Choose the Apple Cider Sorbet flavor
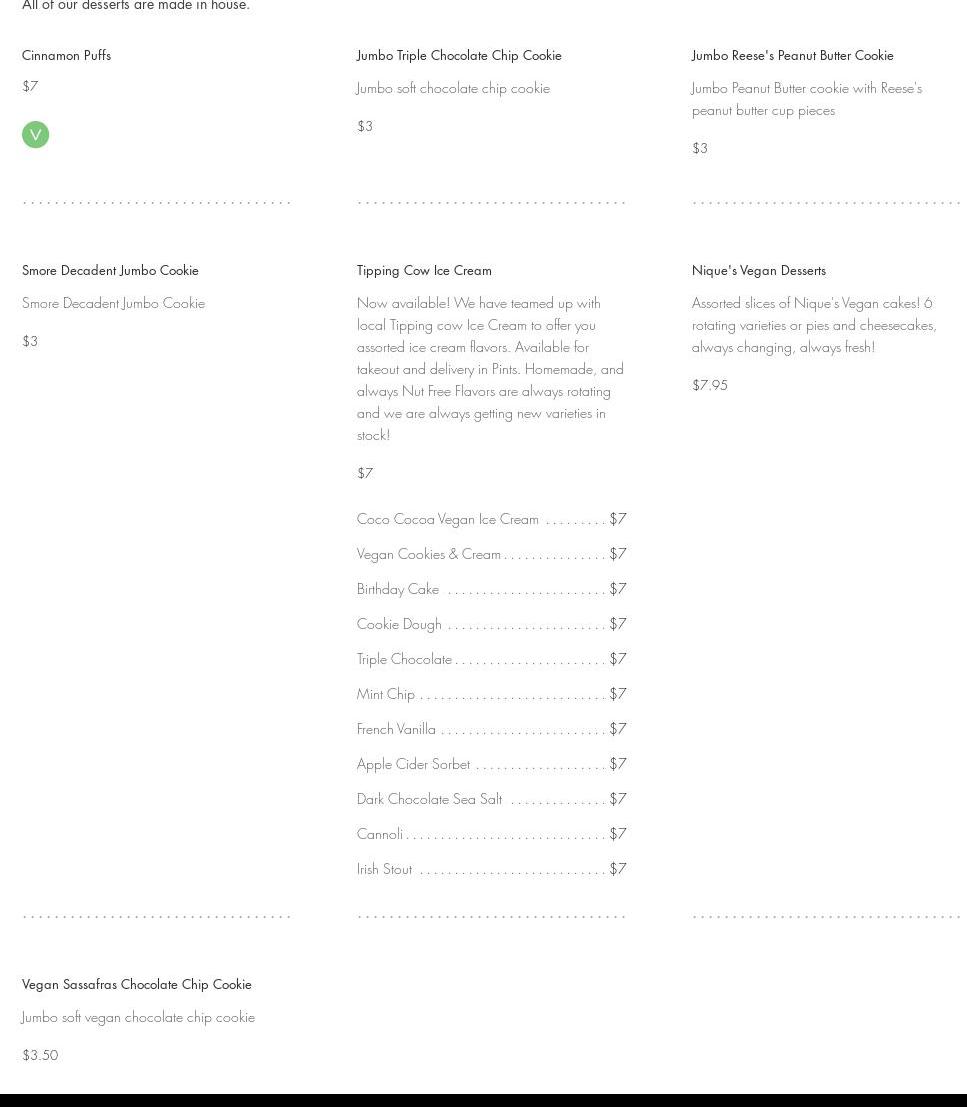Image resolution: width=967 pixels, height=1107 pixels. click(413, 764)
